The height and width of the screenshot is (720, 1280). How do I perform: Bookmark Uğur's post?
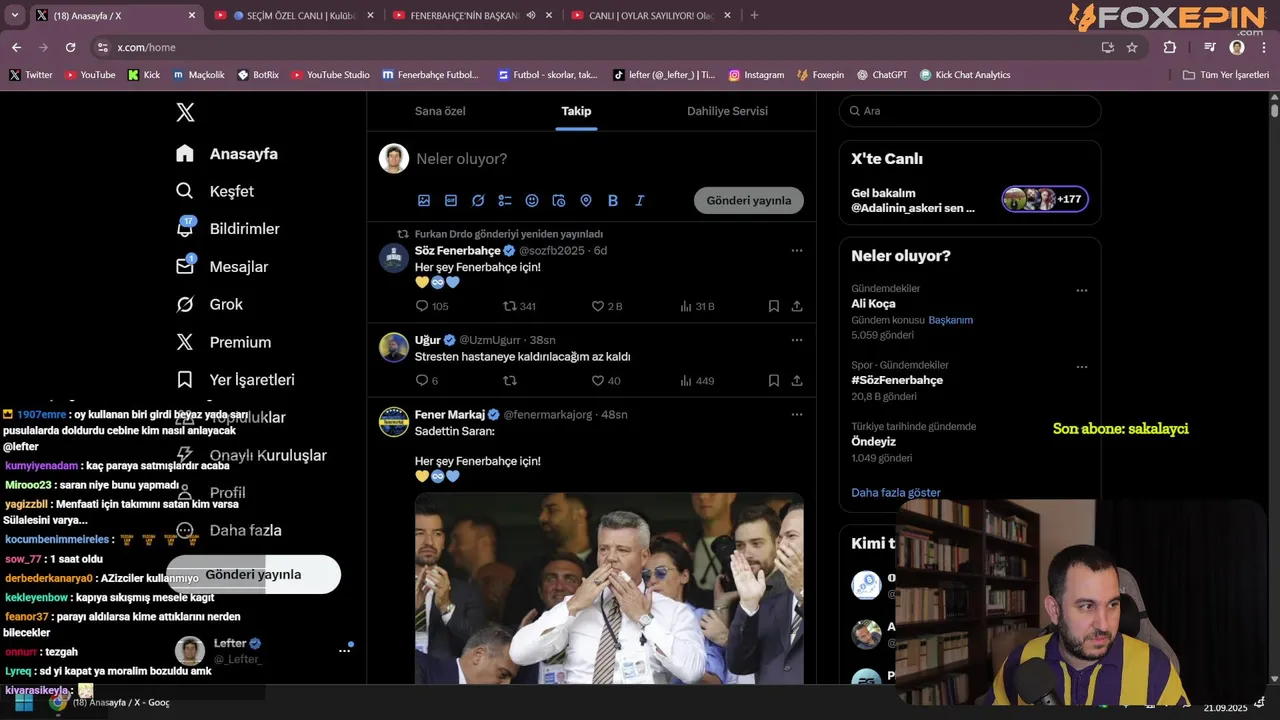coord(774,381)
